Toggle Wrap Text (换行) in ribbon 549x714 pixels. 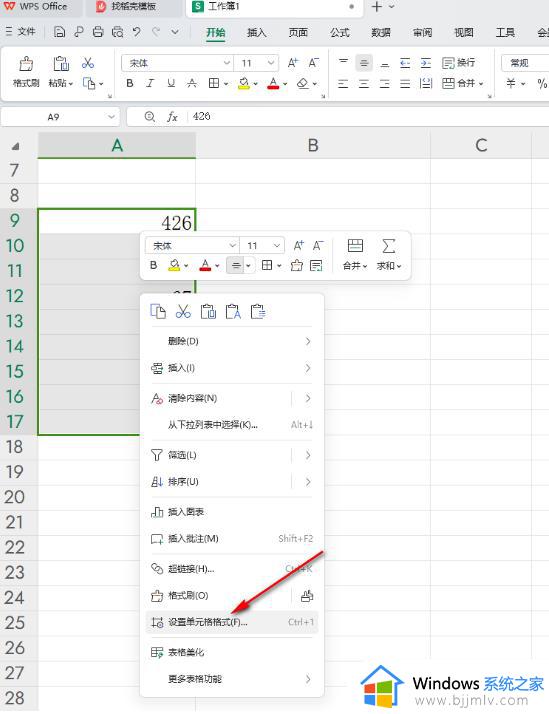pos(459,63)
